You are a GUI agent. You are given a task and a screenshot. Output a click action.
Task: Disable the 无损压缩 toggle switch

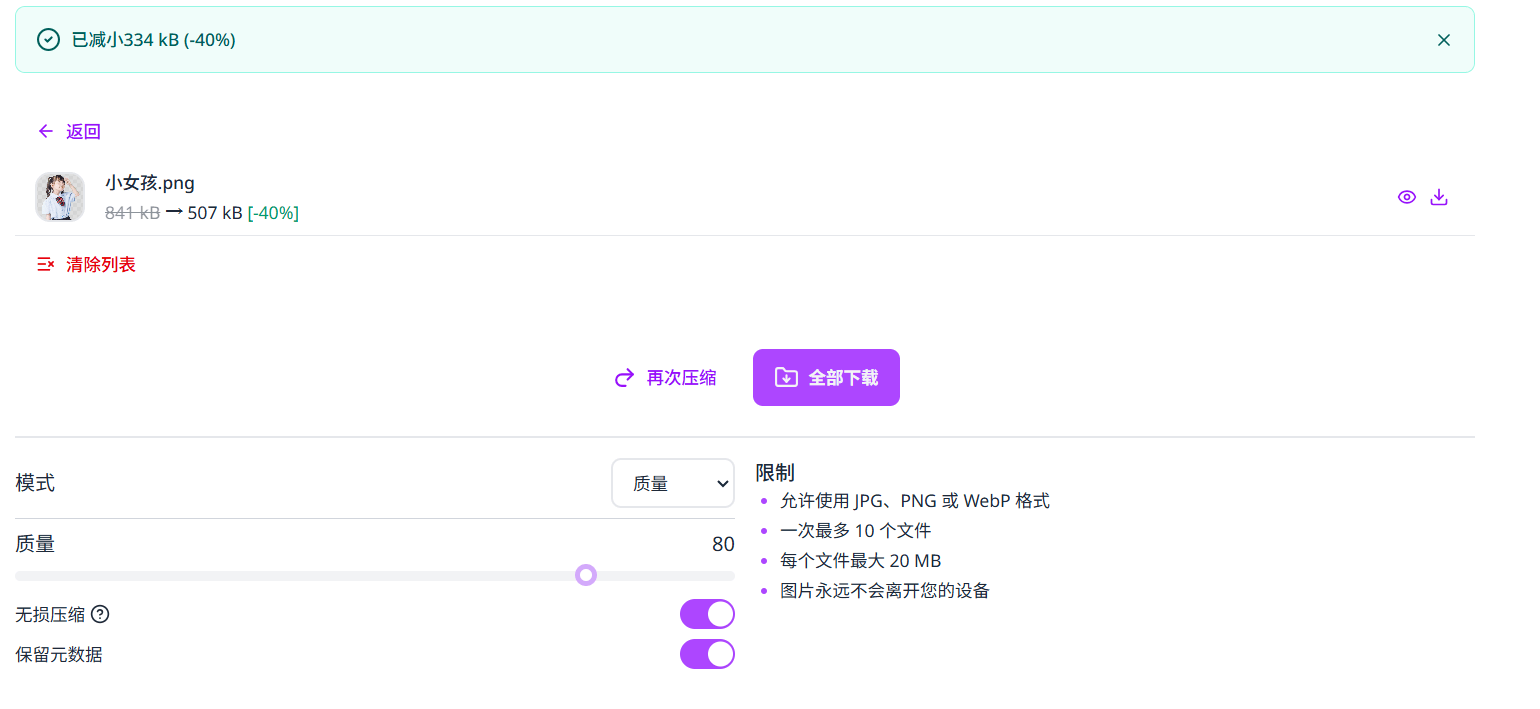[707, 614]
